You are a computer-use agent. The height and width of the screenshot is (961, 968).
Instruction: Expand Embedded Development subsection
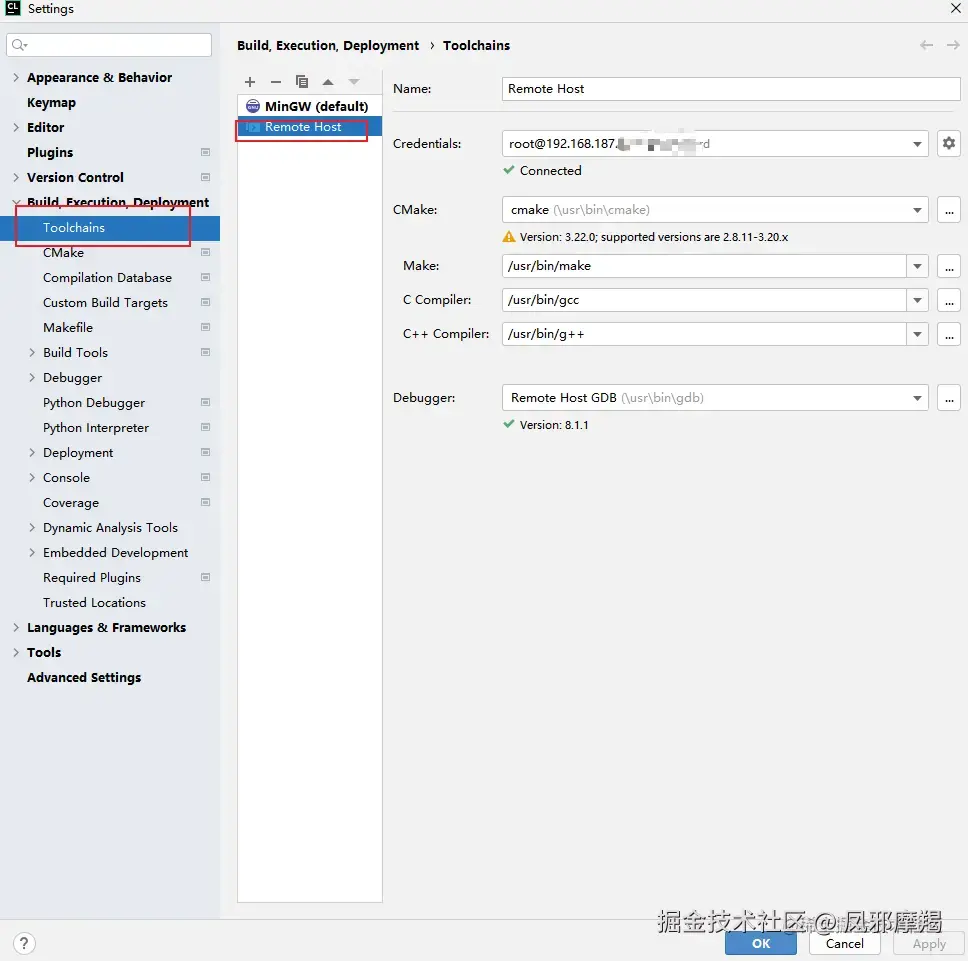pos(32,553)
